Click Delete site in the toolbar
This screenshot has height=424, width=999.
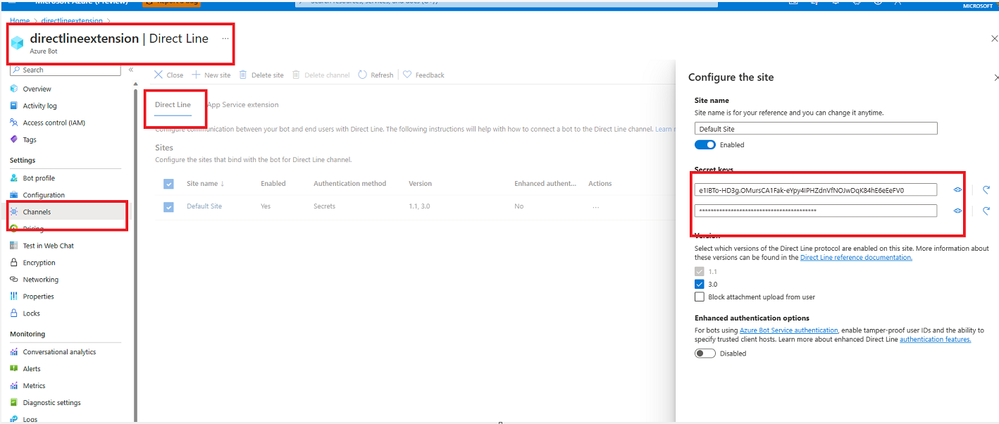pyautogui.click(x=261, y=75)
